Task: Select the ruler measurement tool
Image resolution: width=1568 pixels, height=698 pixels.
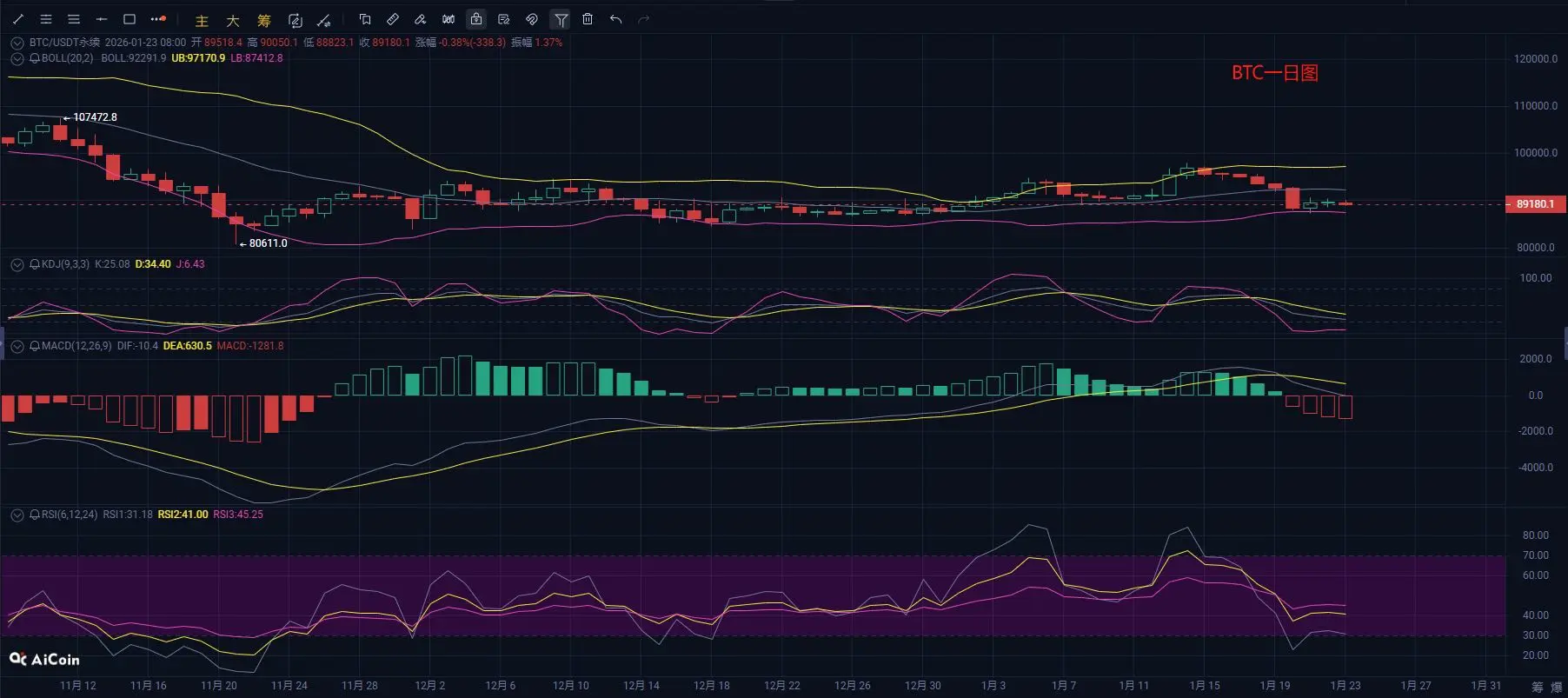Action: [393, 19]
